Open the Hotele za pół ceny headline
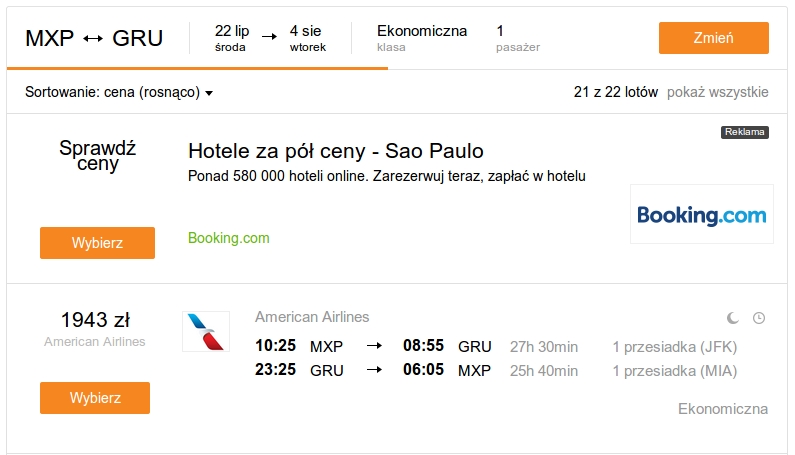The image size is (795, 455). (x=336, y=151)
